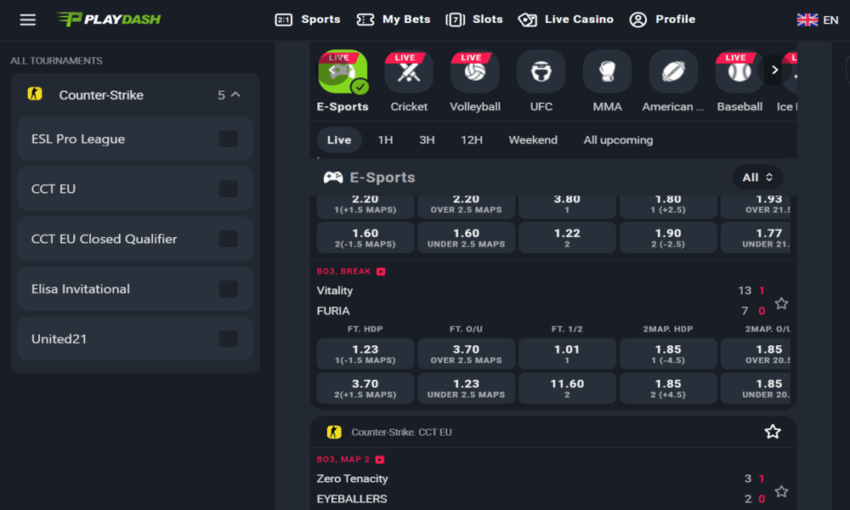850x510 pixels.
Task: Bet 1.85 on 1 (-4.5) map handicap
Action: (x=668, y=354)
